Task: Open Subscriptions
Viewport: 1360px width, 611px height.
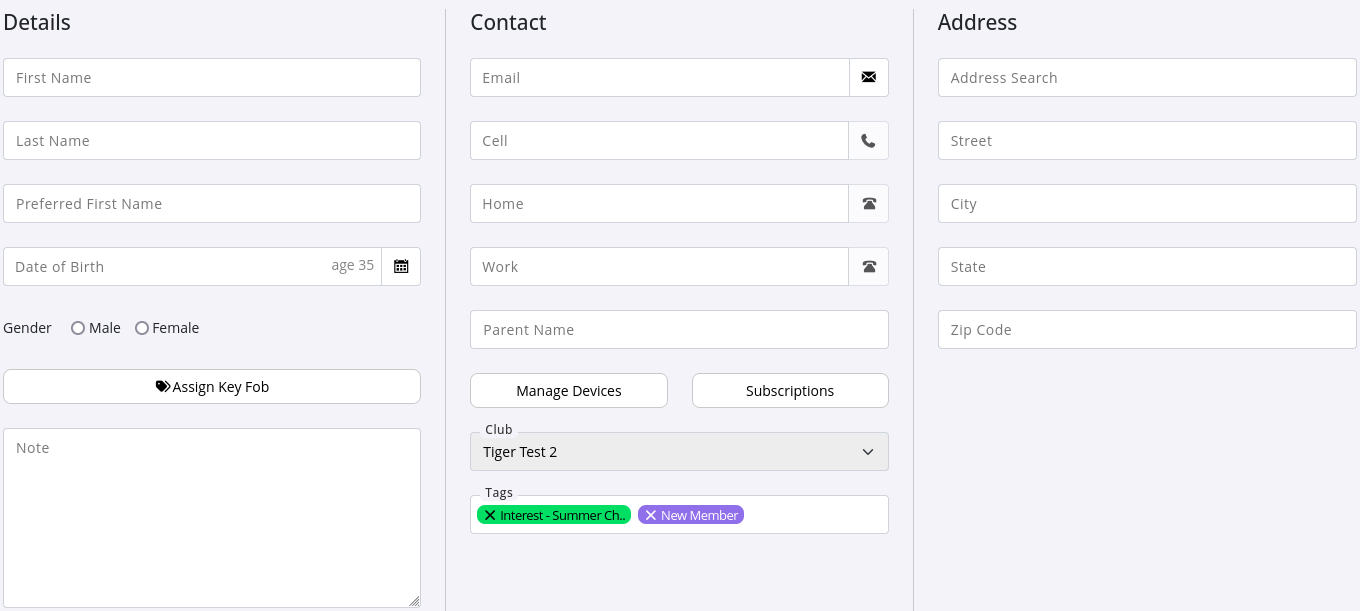Action: coord(790,391)
